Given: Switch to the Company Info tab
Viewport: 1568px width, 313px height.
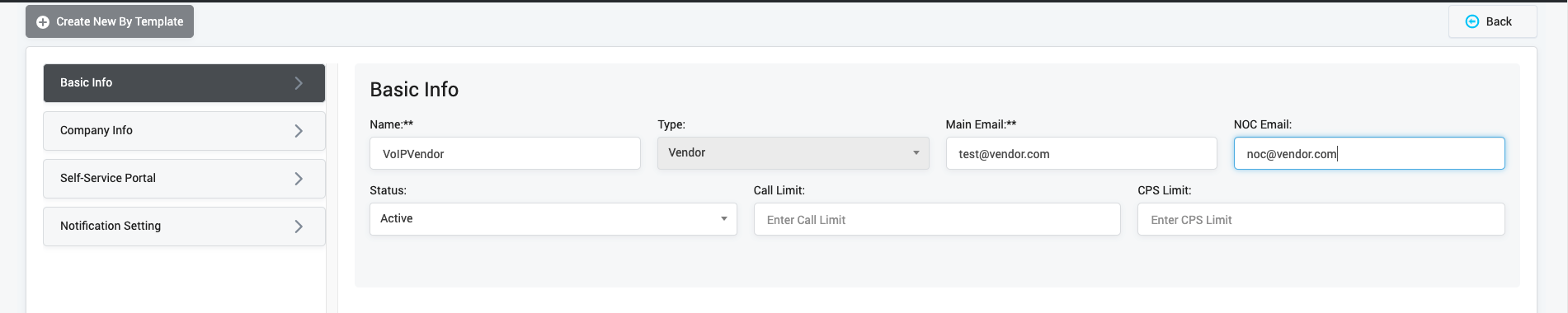Looking at the screenshot, I should [184, 131].
